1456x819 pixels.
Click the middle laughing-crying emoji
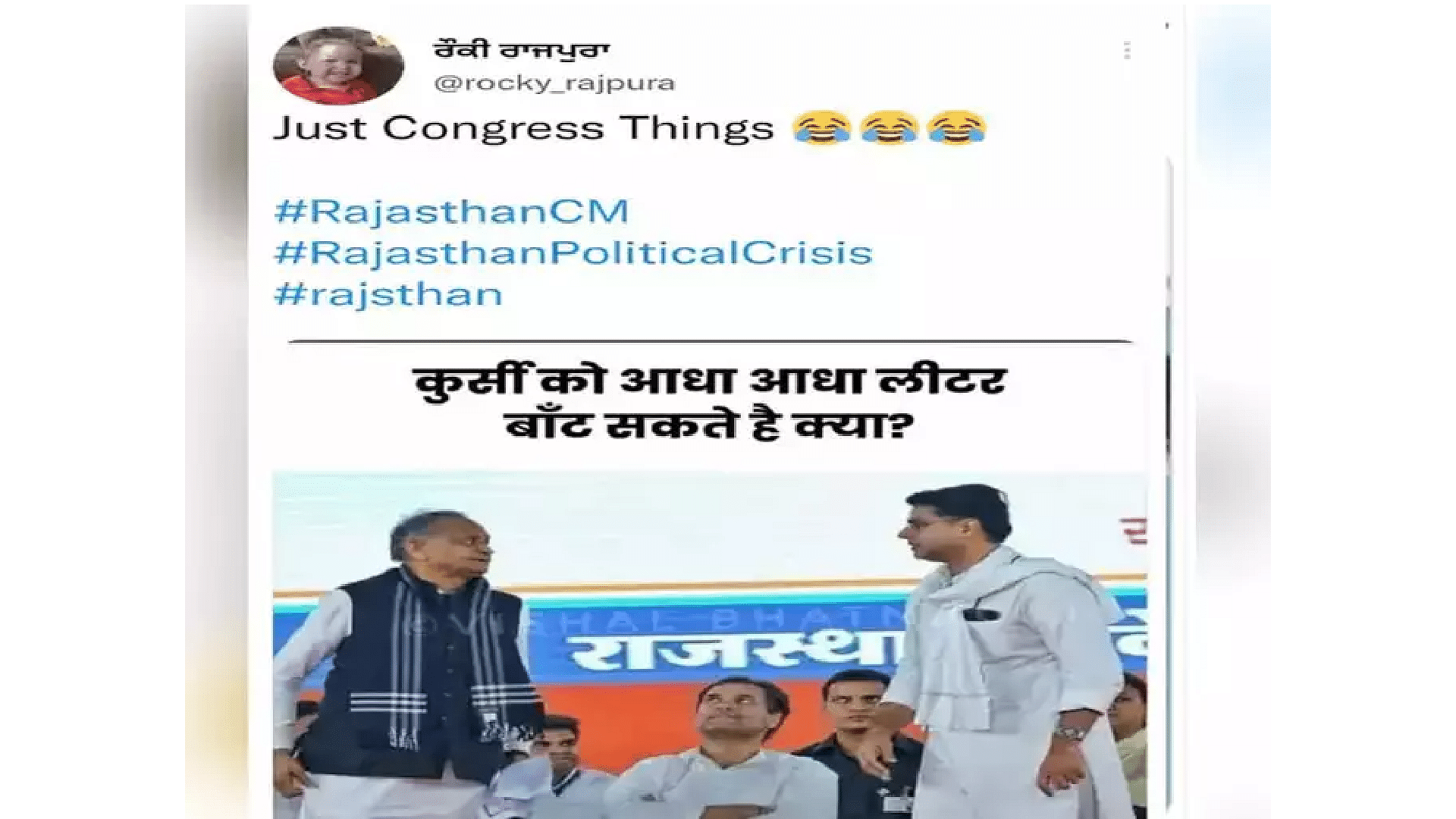(890, 128)
